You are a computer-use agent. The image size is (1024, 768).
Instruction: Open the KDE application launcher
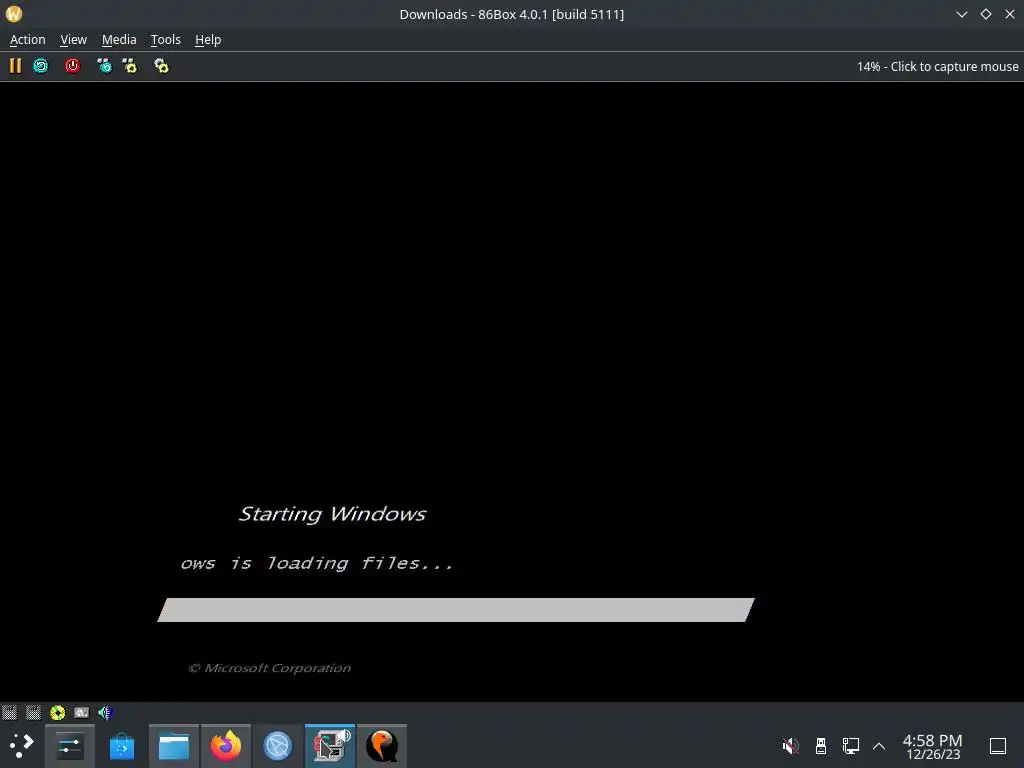tap(21, 746)
